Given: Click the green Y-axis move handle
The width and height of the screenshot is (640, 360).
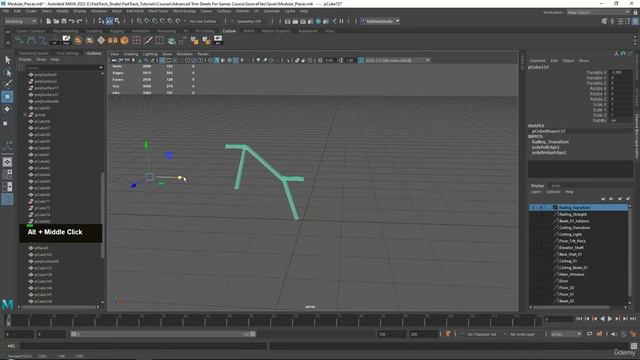Looking at the screenshot, I should (x=146, y=144).
